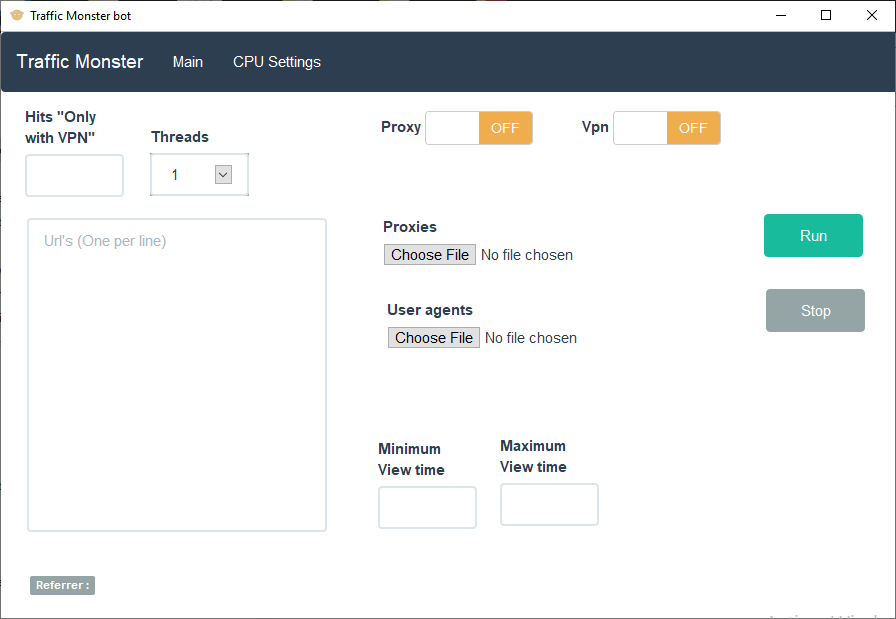Maximize the Traffic Monster bot window

point(826,15)
